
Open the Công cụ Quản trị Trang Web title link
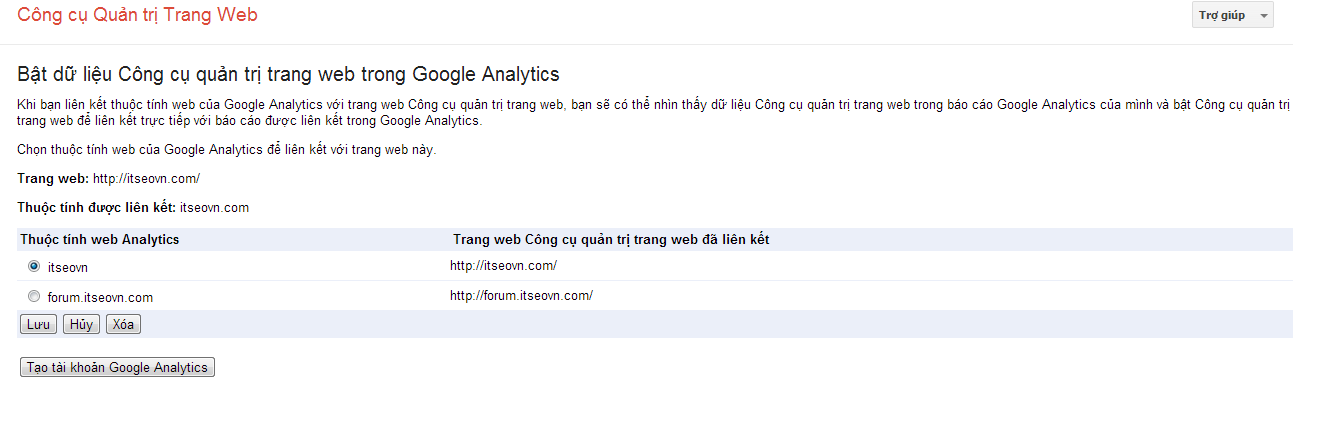[137, 15]
